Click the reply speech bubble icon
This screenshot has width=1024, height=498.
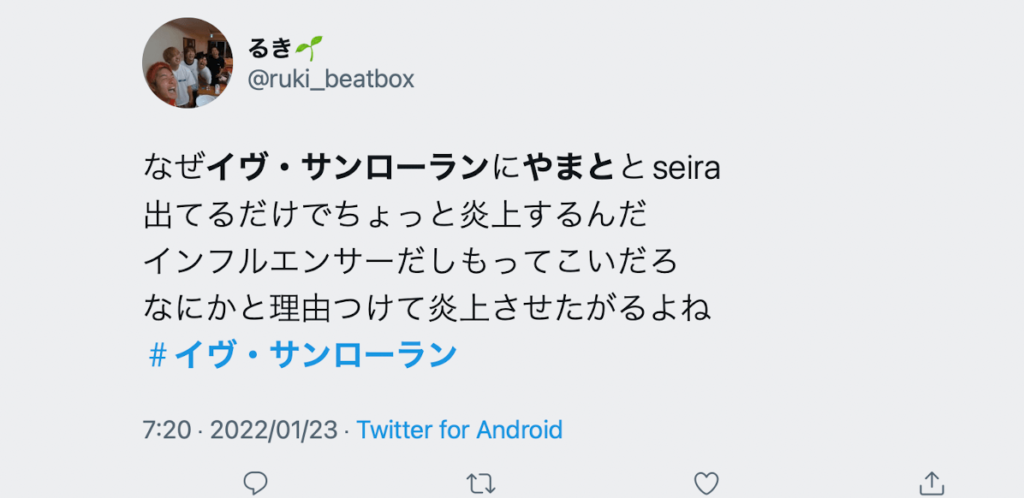pyautogui.click(x=255, y=484)
